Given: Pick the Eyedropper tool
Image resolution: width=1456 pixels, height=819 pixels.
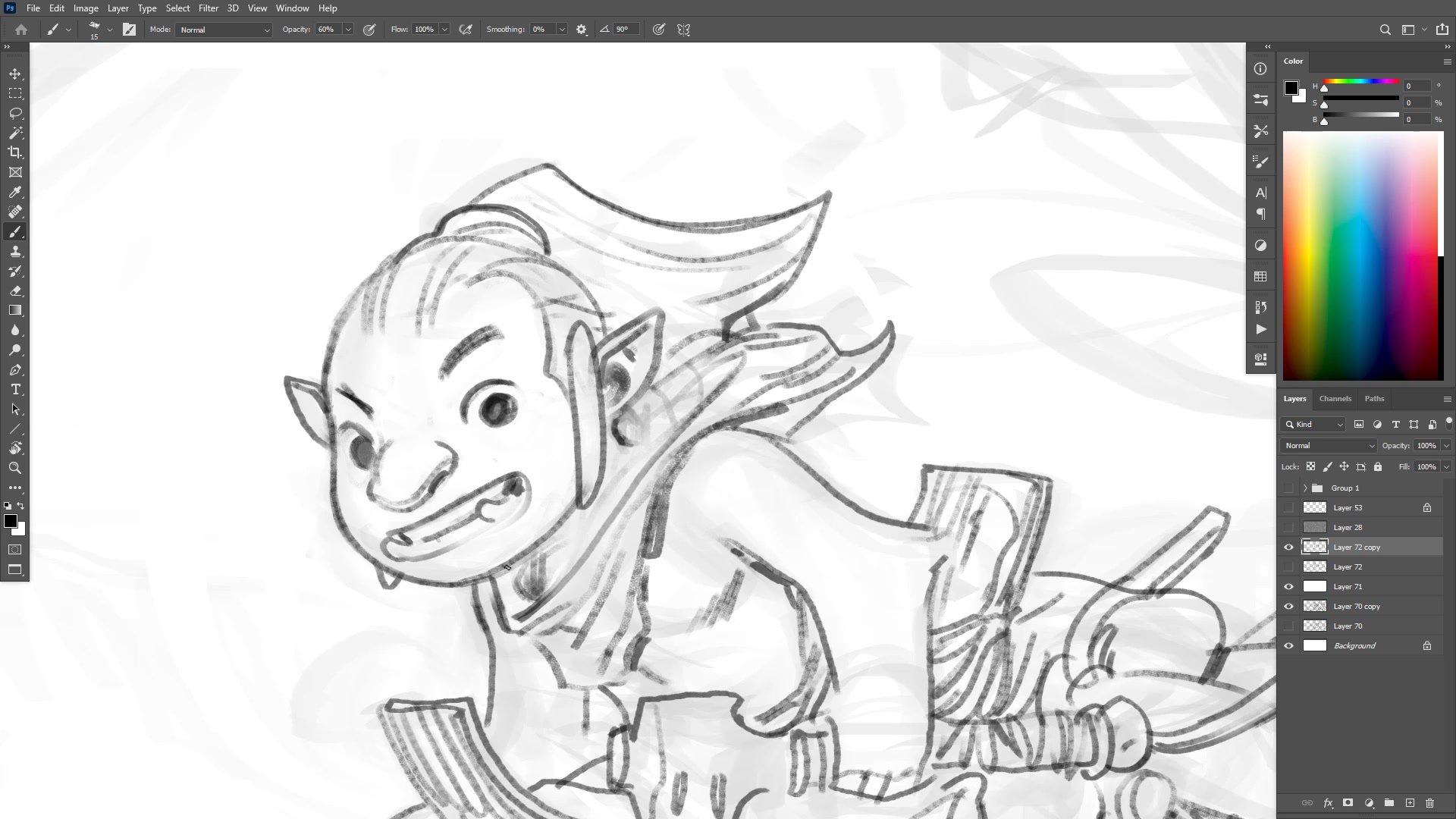Looking at the screenshot, I should tap(15, 192).
